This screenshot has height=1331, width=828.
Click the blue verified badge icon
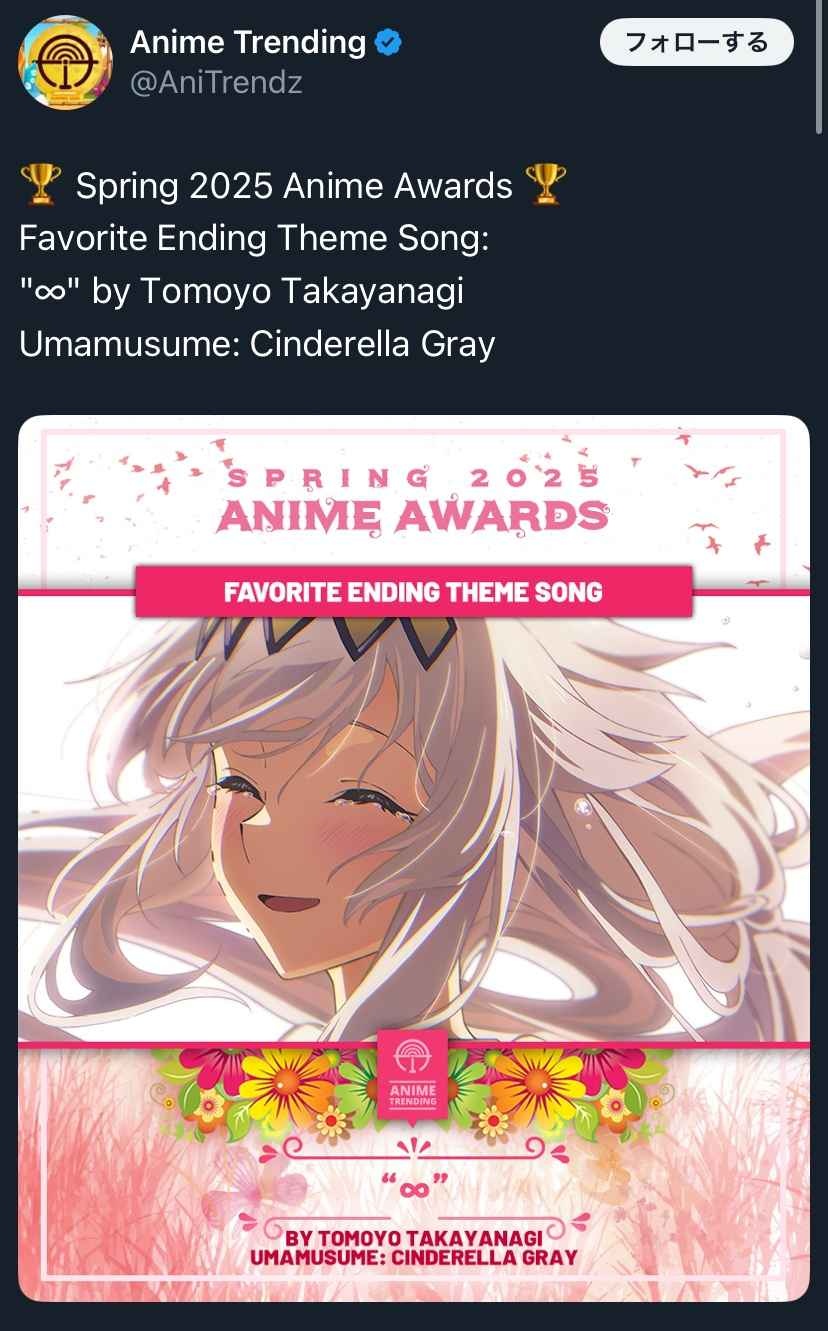(x=388, y=43)
